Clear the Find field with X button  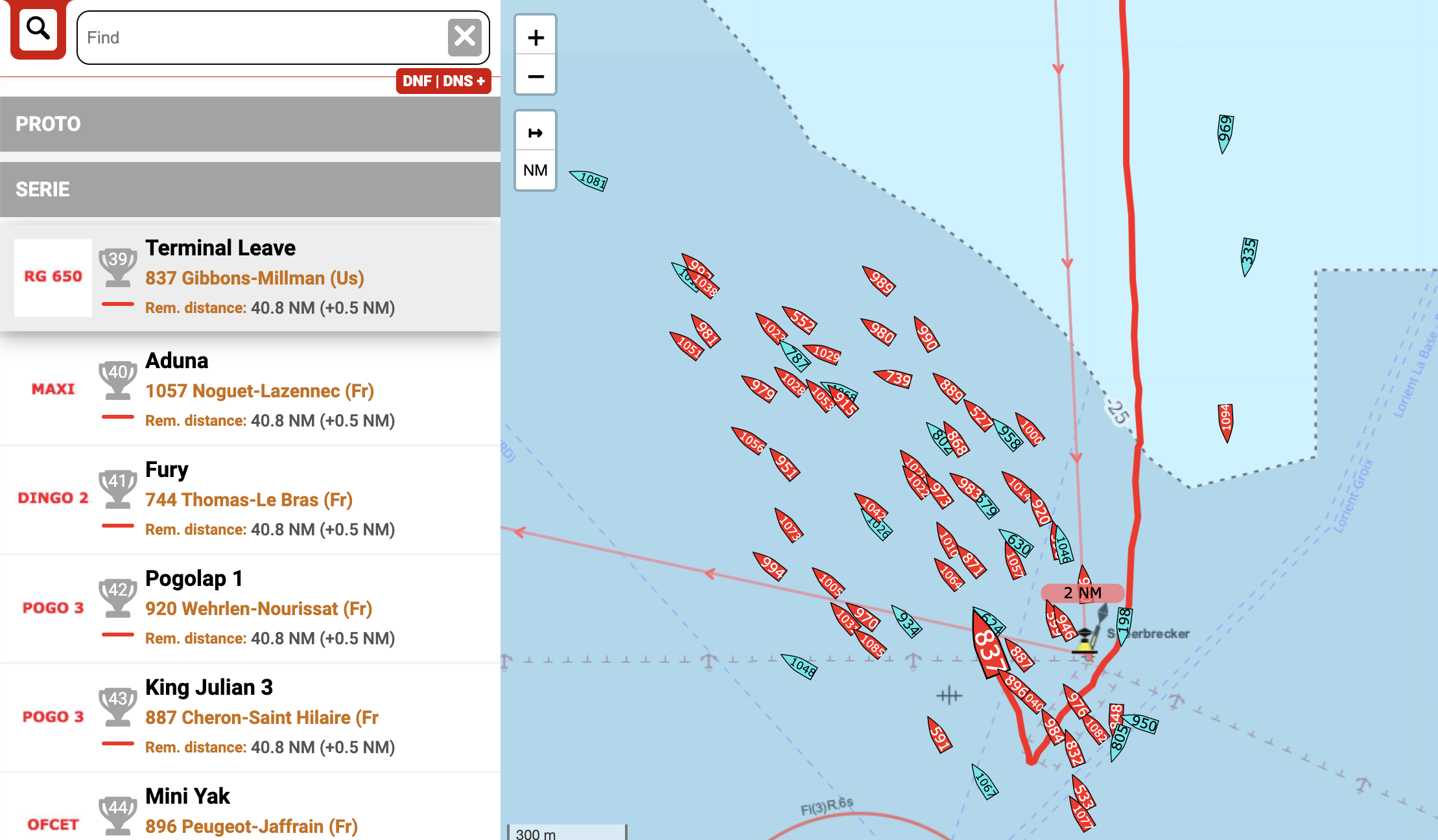tap(464, 37)
